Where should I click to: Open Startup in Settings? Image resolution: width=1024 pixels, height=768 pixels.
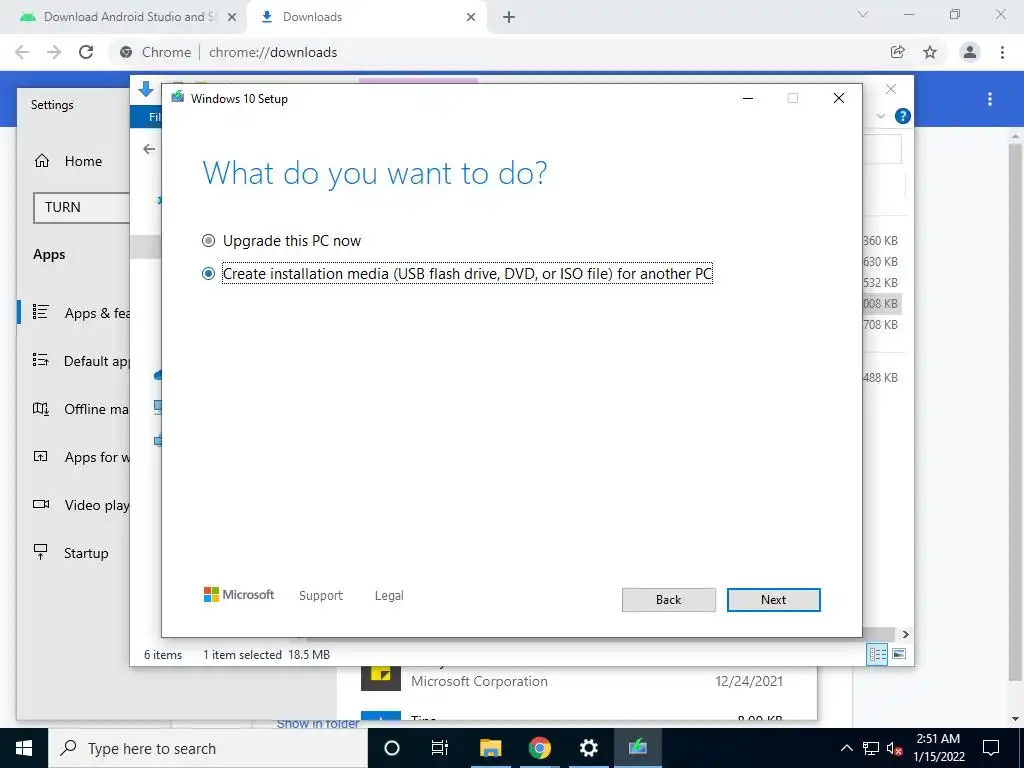(x=71, y=553)
